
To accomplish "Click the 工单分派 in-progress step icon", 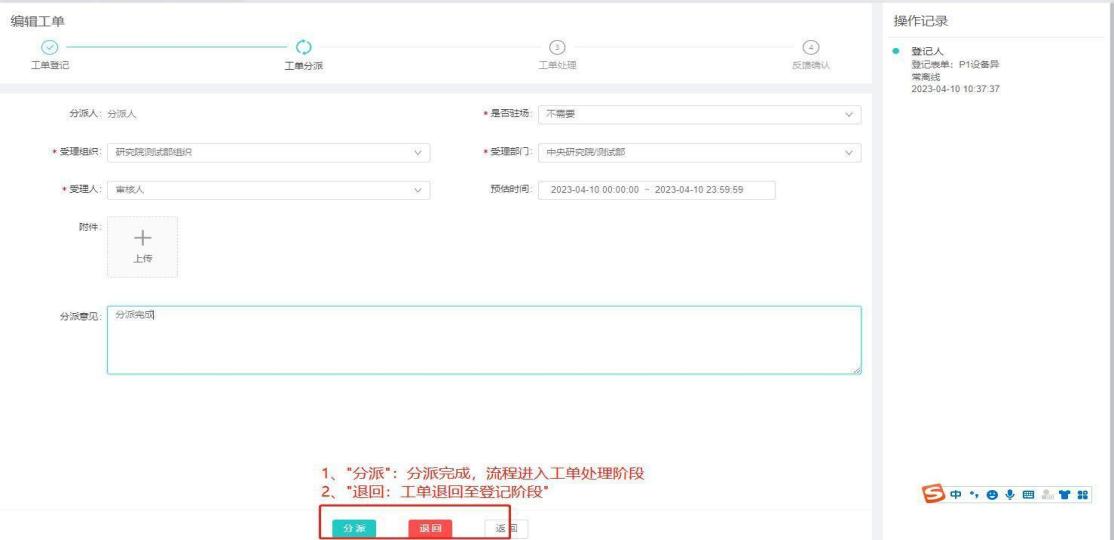I will [x=304, y=47].
